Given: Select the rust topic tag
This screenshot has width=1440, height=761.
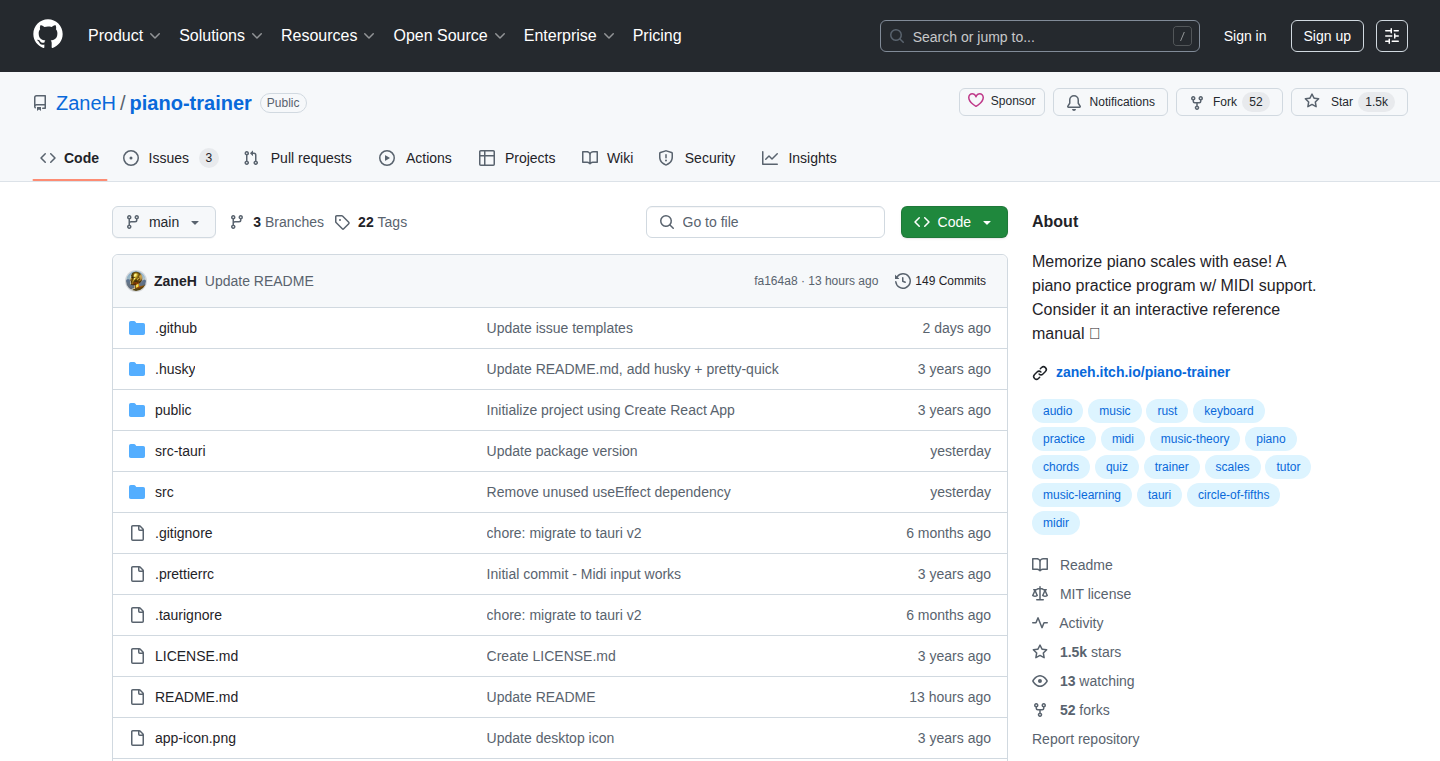Looking at the screenshot, I should [x=1168, y=411].
